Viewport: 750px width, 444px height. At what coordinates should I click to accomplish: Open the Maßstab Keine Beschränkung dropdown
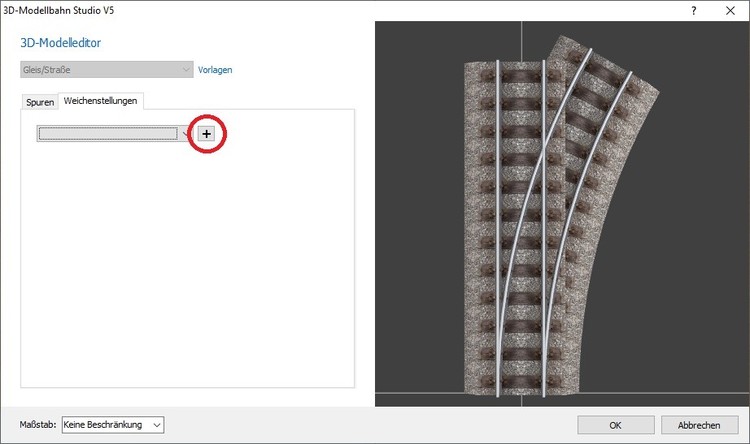tap(113, 425)
